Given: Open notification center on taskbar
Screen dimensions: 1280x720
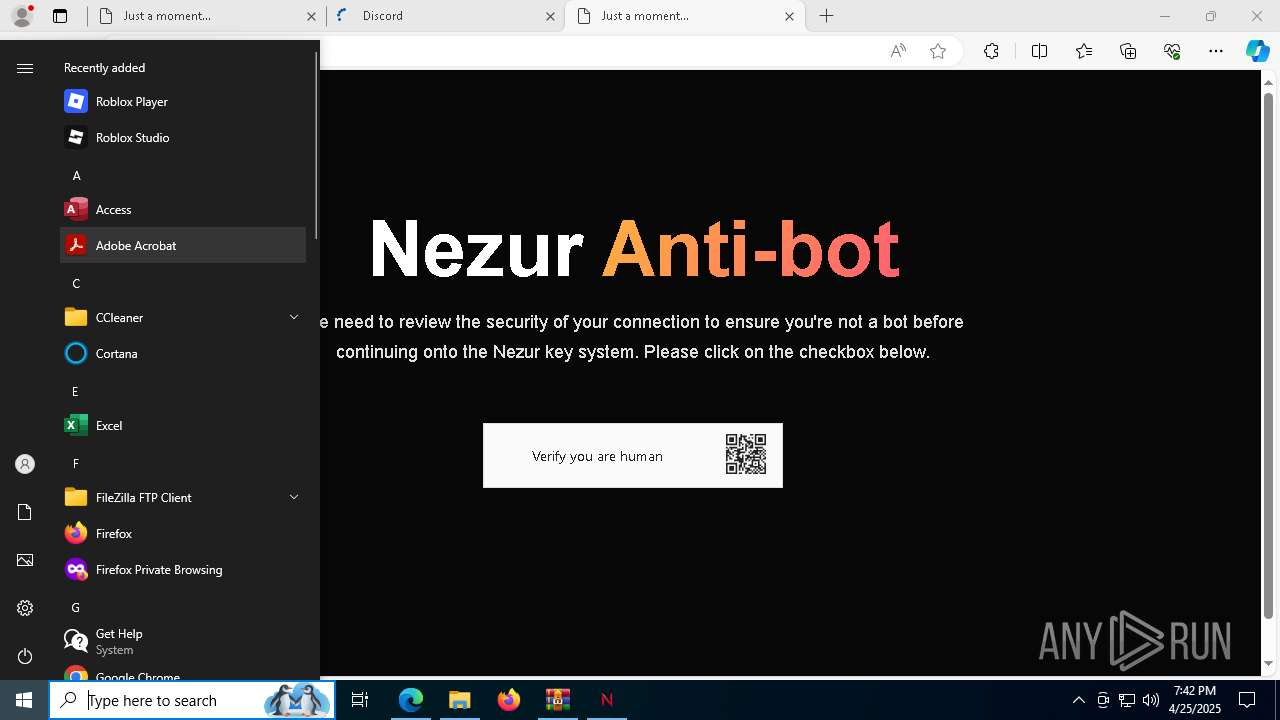Looking at the screenshot, I should click(1247, 700).
